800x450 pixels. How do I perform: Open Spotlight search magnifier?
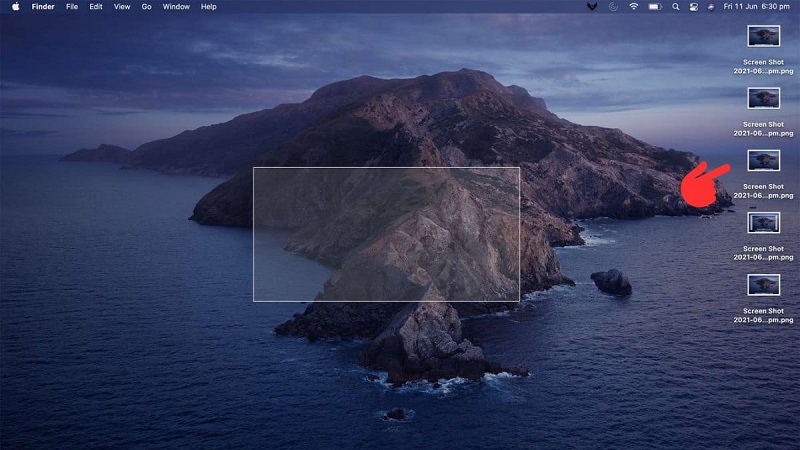(677, 6)
